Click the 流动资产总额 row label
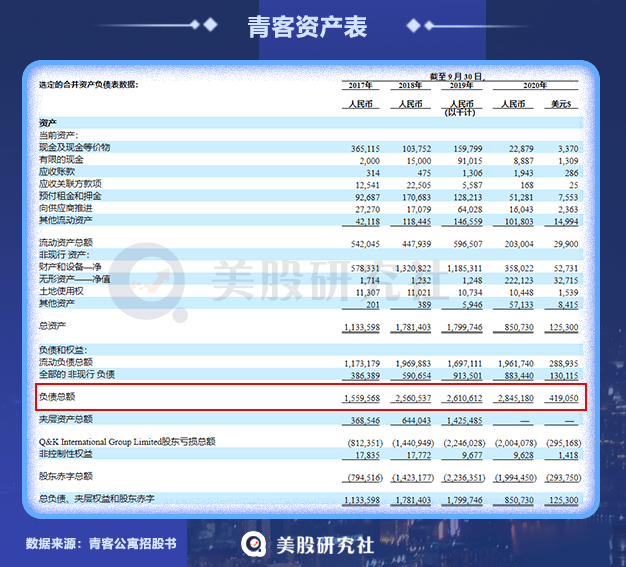Image resolution: width=626 pixels, height=567 pixels. [x=65, y=242]
